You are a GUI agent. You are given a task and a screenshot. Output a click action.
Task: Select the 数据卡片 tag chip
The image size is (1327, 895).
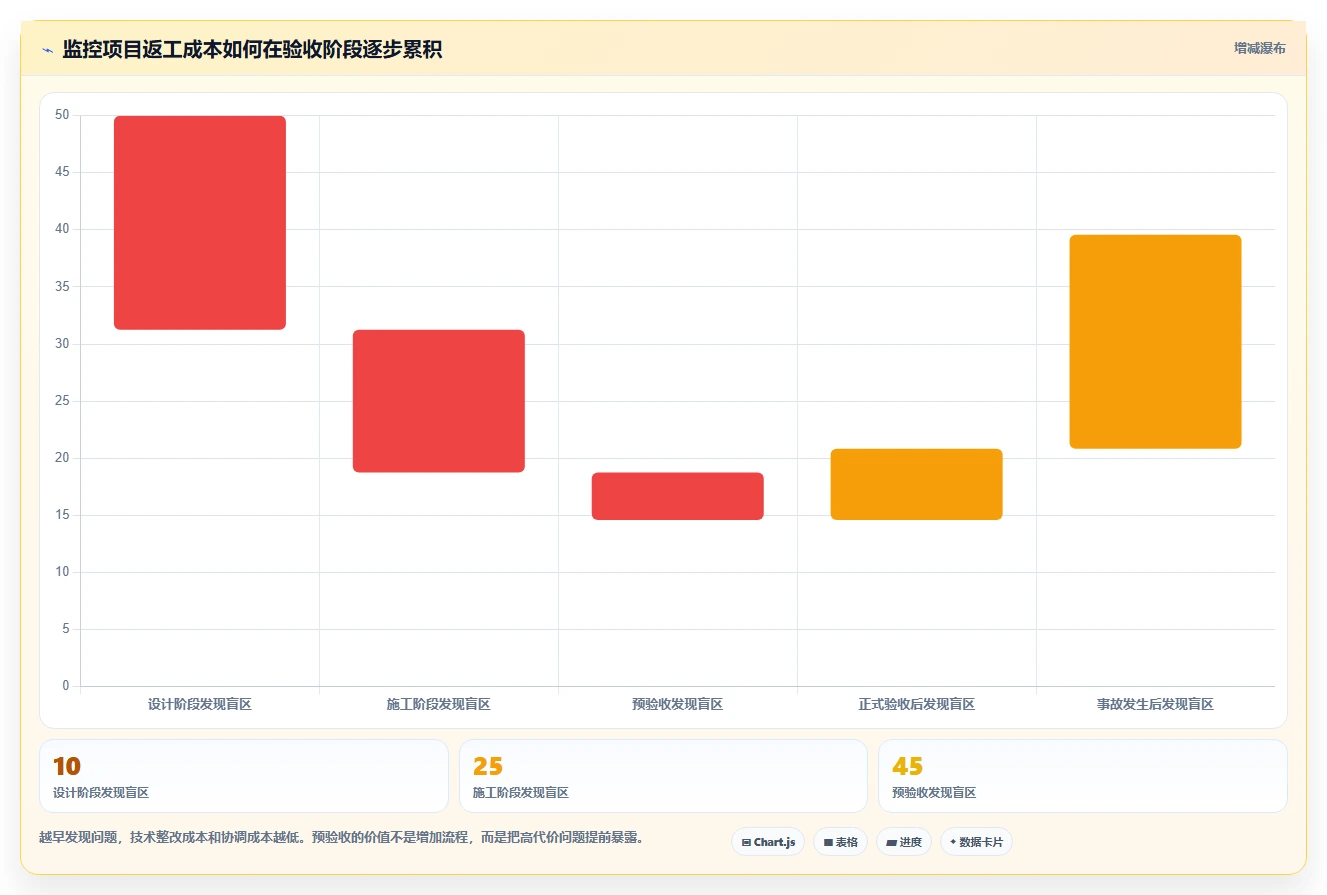coord(976,842)
